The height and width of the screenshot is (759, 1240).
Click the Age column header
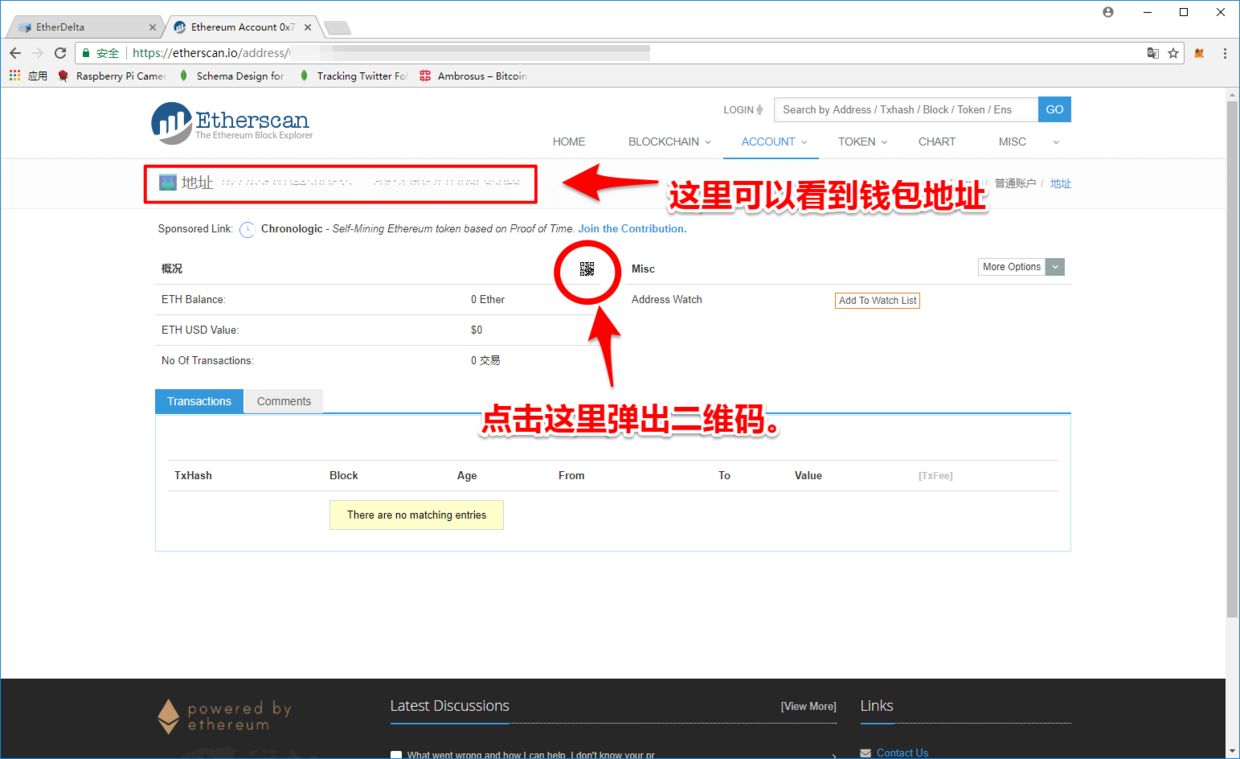(467, 476)
